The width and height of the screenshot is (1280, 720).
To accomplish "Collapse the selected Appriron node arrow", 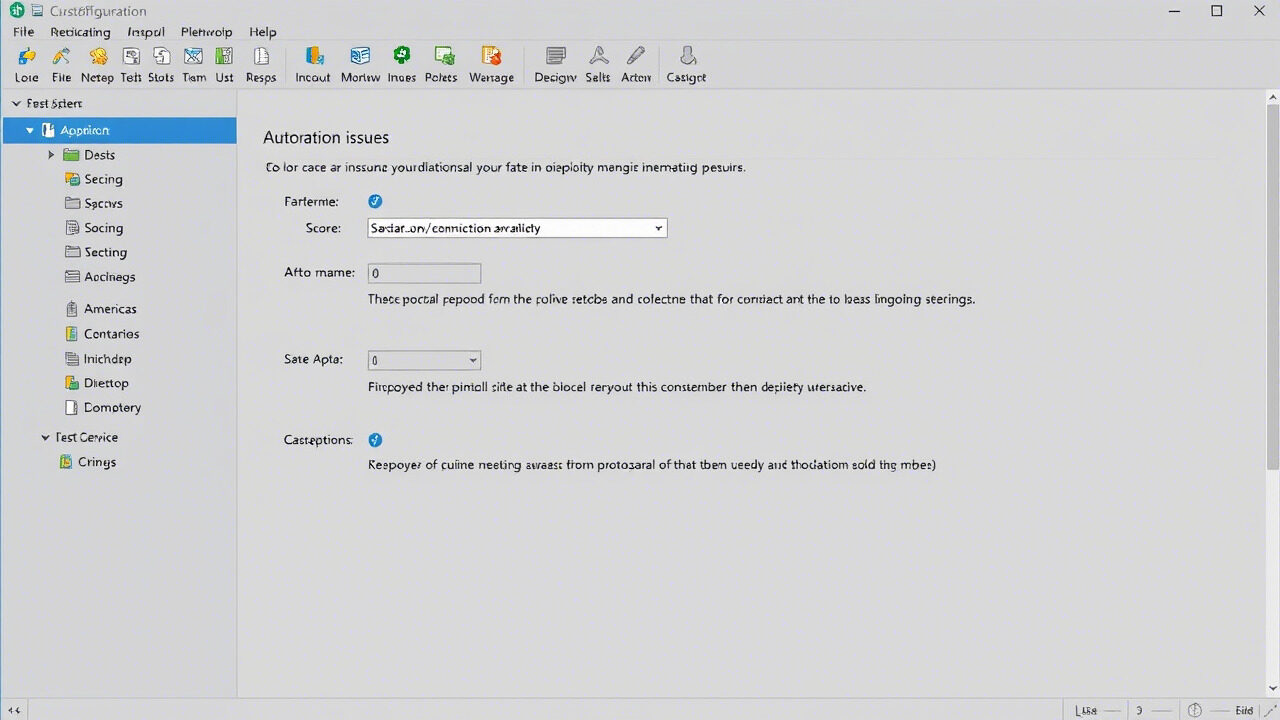I will 30,130.
